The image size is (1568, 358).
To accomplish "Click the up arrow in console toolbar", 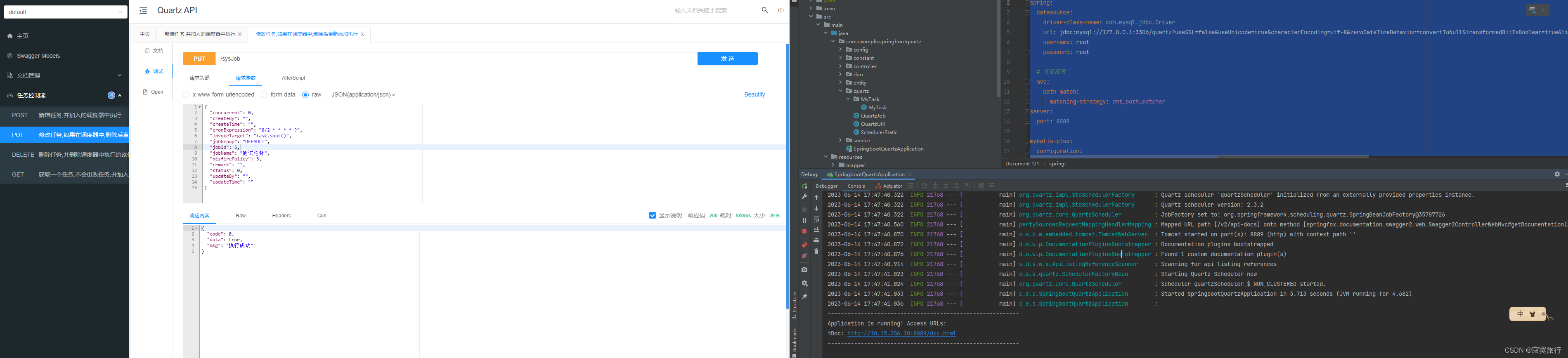I will (x=816, y=198).
